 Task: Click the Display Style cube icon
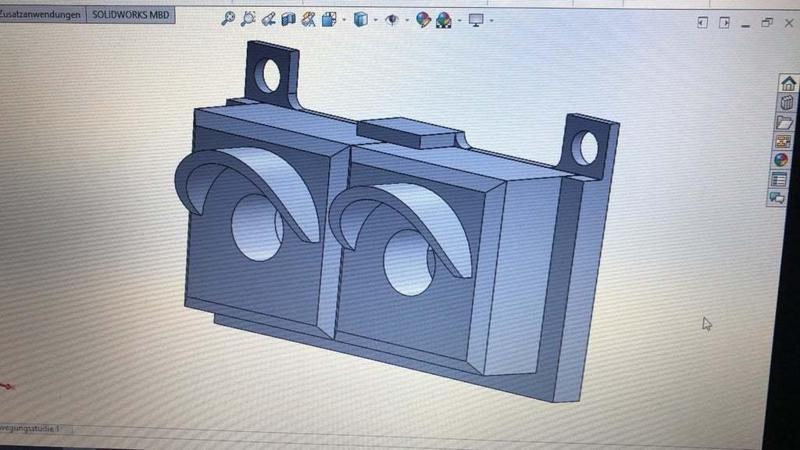pos(361,19)
